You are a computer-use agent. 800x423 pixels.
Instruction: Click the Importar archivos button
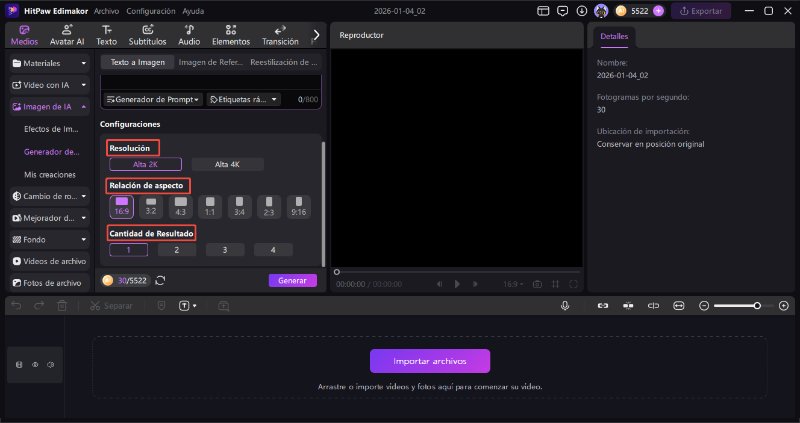pyautogui.click(x=430, y=361)
